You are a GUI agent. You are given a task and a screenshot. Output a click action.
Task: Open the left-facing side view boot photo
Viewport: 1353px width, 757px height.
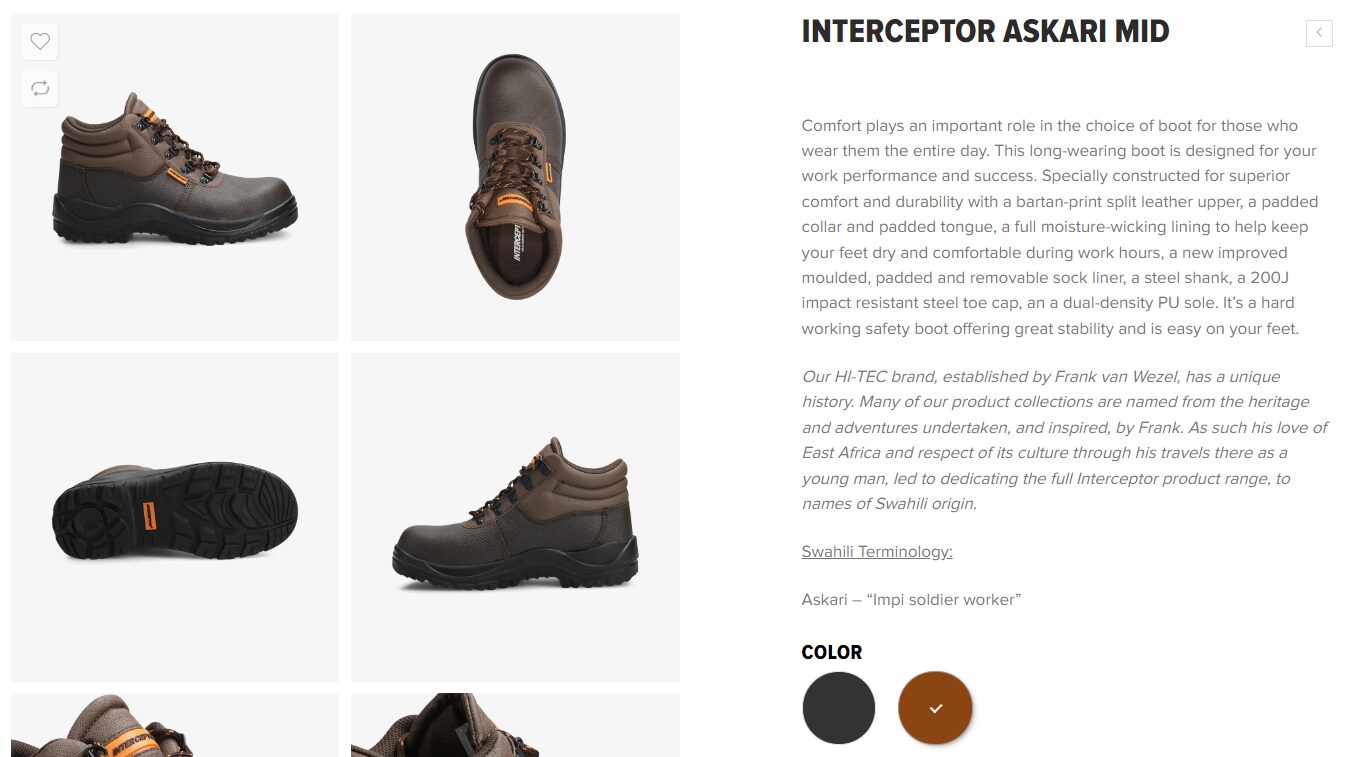175,176
